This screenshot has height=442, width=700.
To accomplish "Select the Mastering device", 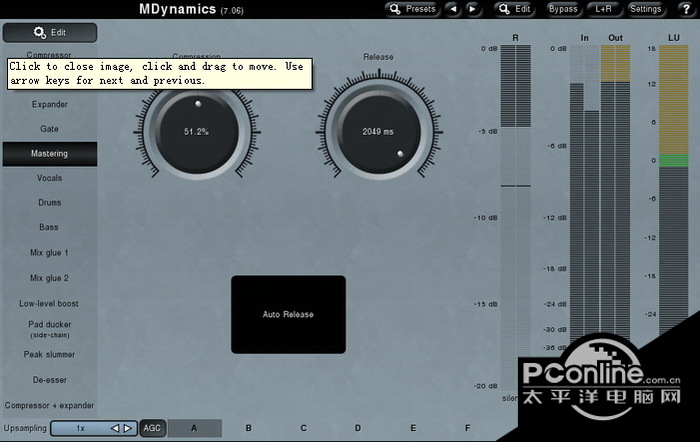I will tap(50, 154).
